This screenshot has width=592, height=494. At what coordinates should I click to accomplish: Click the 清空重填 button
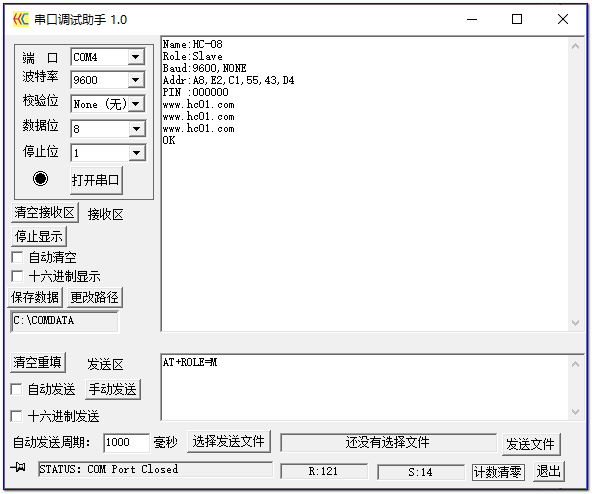click(37, 363)
